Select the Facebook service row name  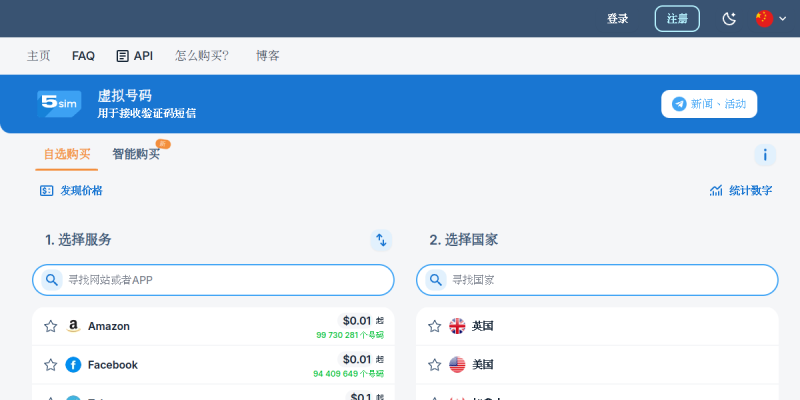[x=113, y=365]
